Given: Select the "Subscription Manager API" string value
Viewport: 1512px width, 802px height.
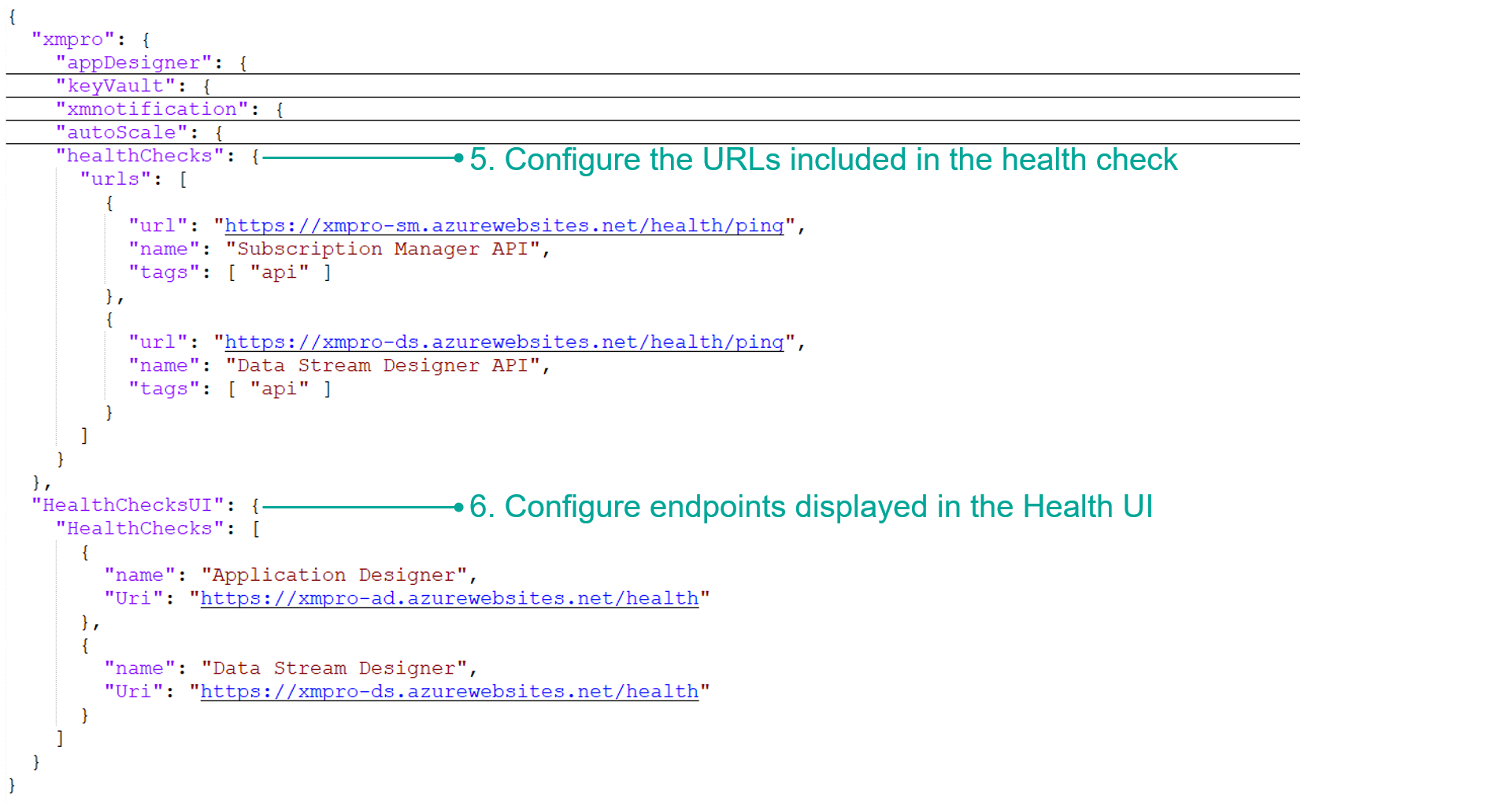Looking at the screenshot, I should pos(383,249).
